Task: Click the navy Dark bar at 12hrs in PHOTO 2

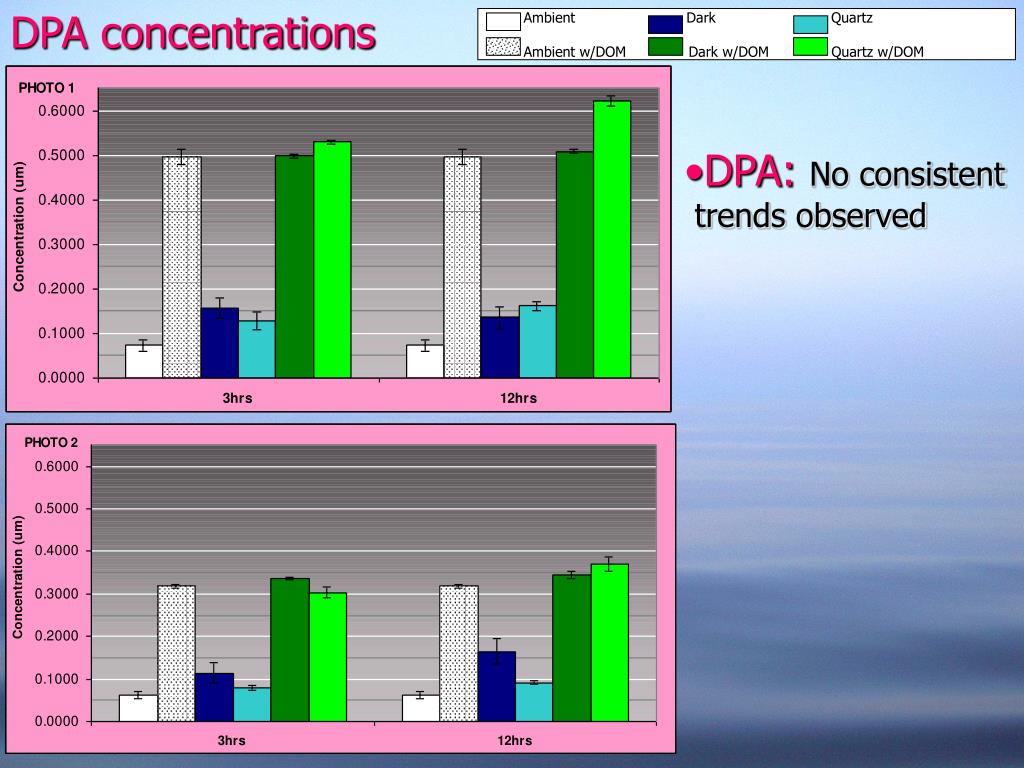Action: point(497,686)
